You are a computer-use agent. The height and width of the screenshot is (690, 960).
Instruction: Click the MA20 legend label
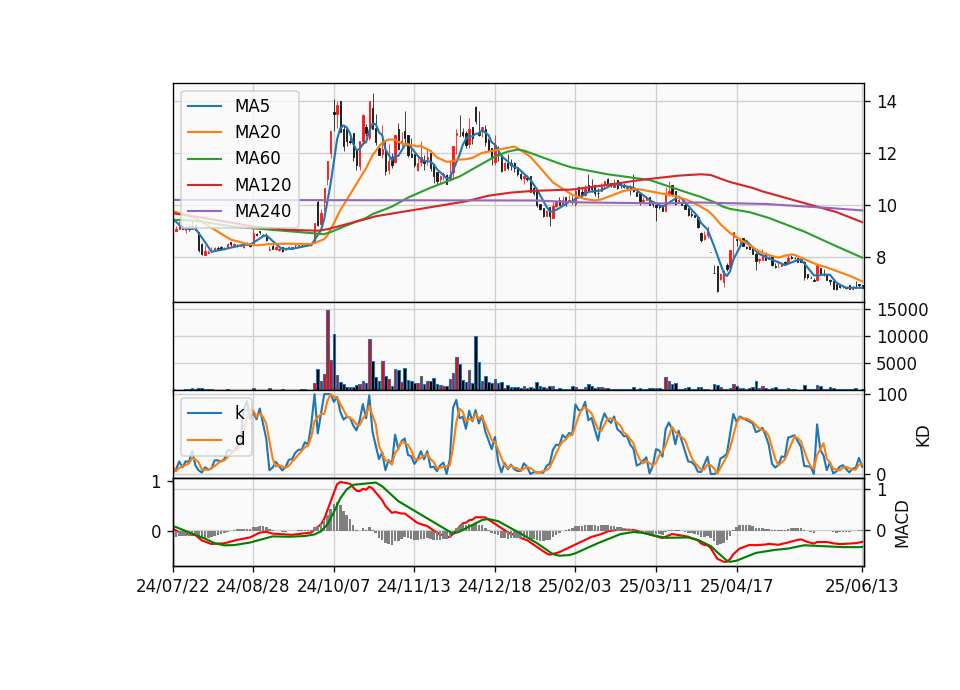click(x=257, y=132)
